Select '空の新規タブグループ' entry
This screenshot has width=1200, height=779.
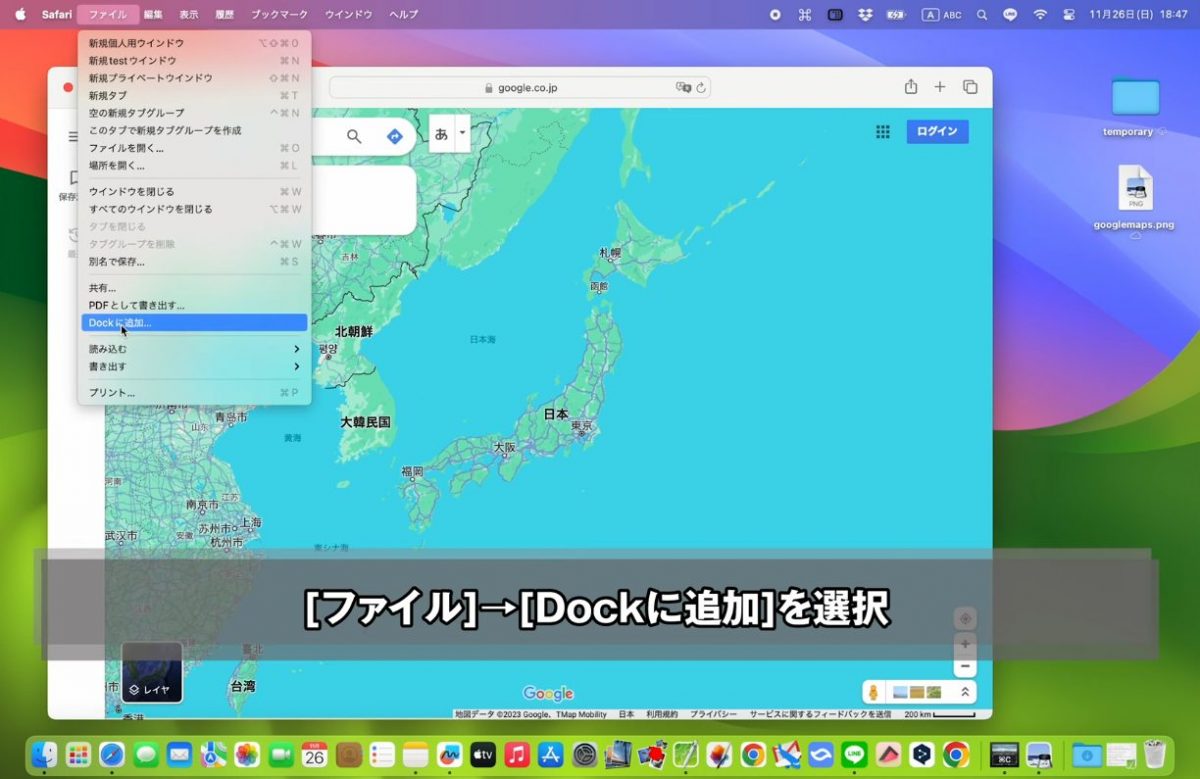pos(194,113)
